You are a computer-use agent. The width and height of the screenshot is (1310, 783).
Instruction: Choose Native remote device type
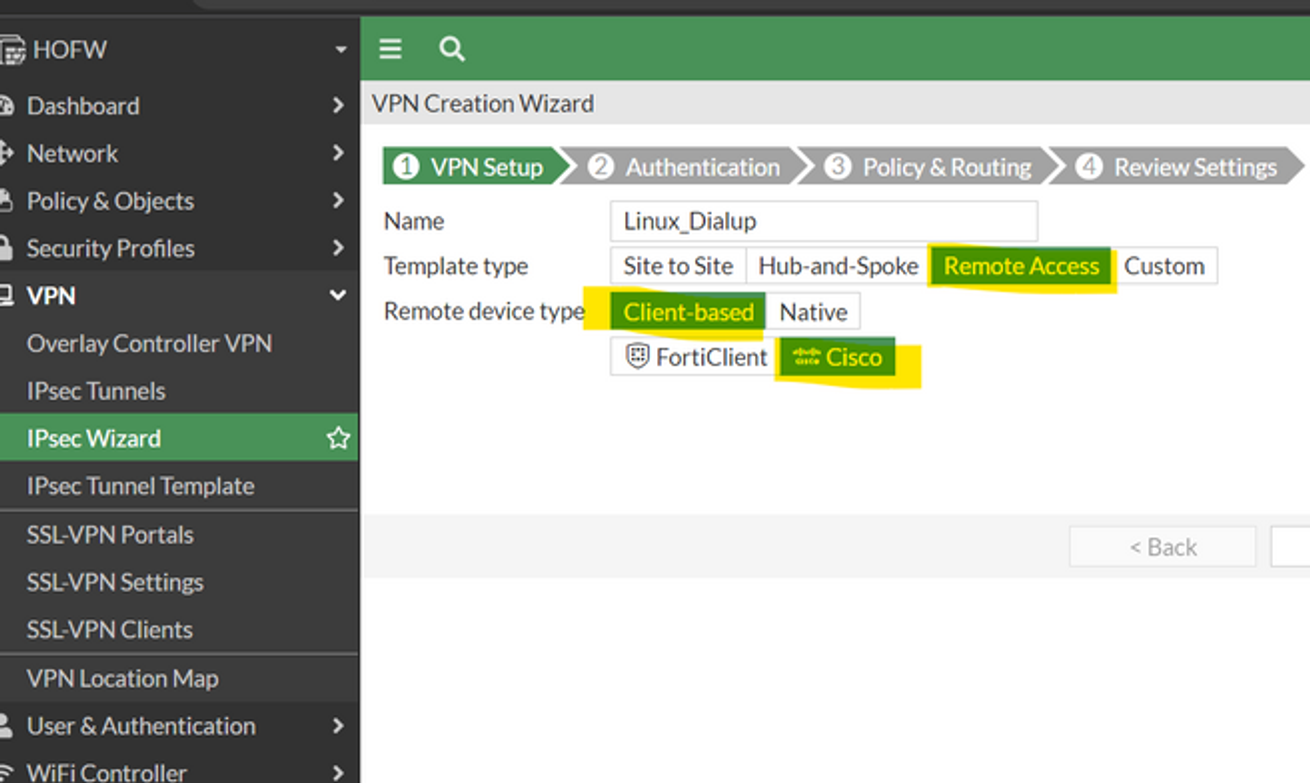[813, 312]
